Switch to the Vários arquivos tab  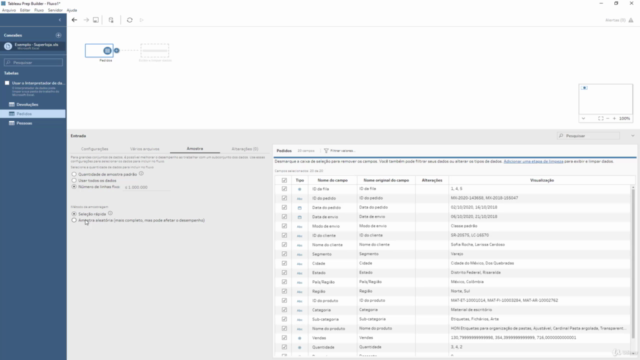[144, 149]
